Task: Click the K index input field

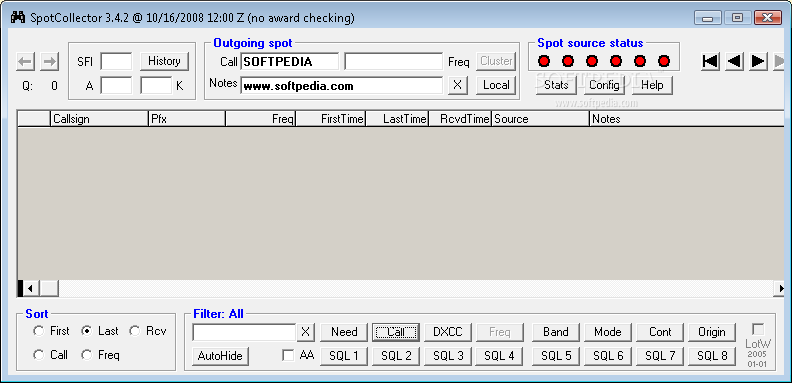Action: tap(156, 85)
